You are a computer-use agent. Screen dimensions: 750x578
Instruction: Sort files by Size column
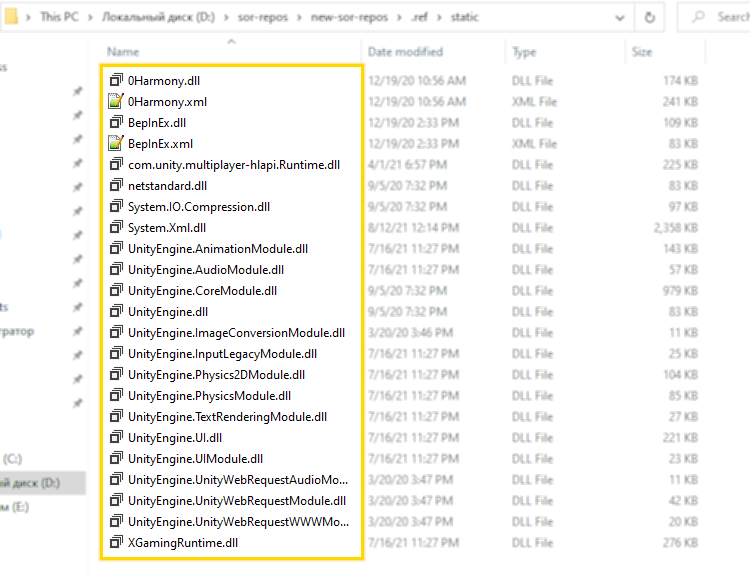[x=641, y=52]
